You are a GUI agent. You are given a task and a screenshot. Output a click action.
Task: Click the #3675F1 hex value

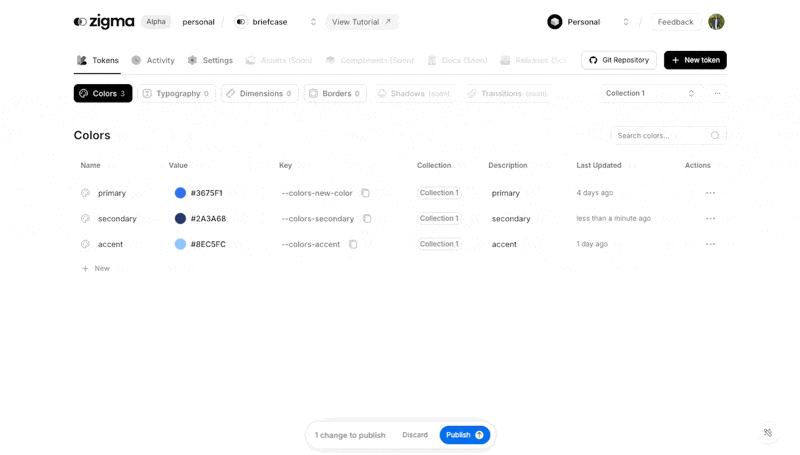pyautogui.click(x=207, y=193)
